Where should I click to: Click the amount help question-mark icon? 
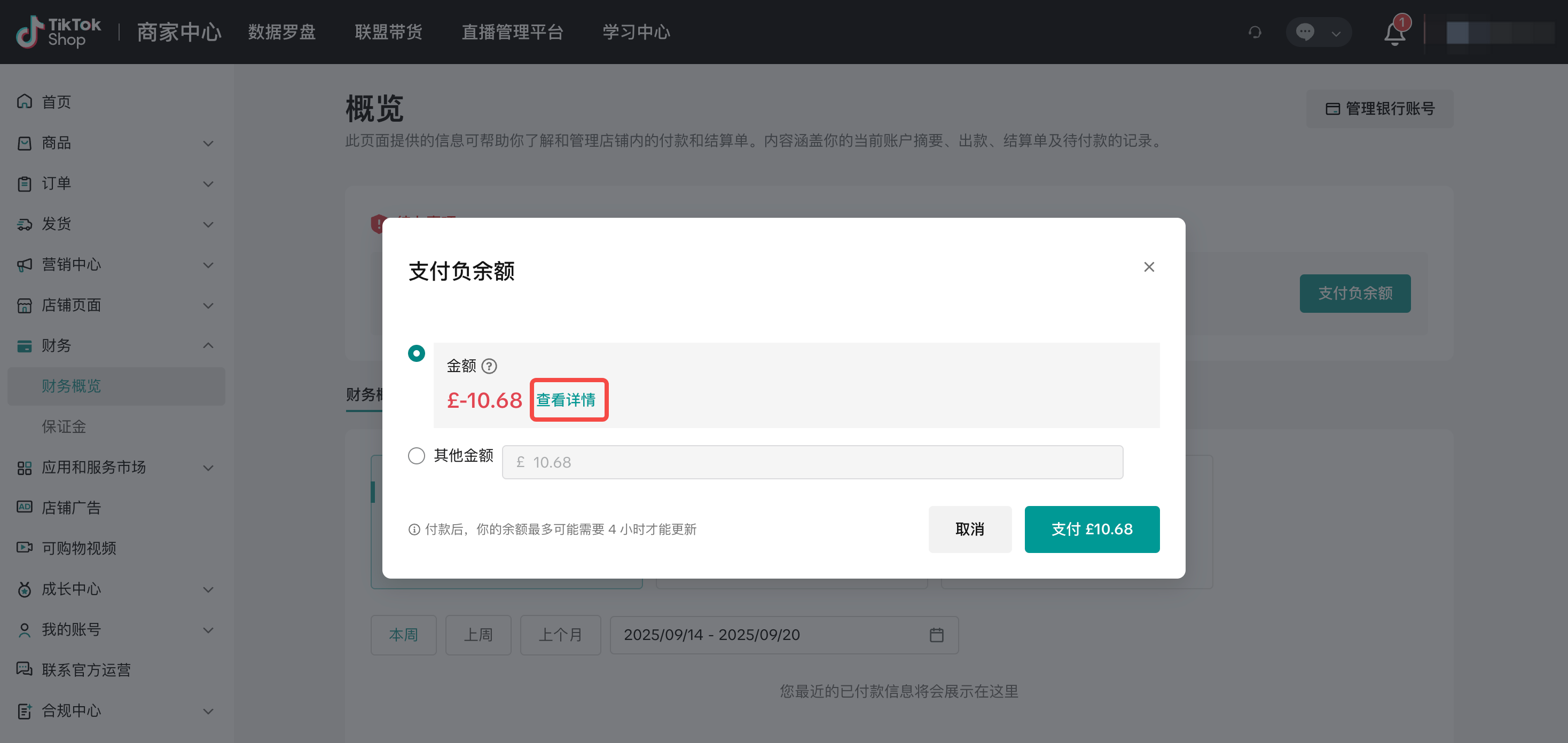point(489,366)
